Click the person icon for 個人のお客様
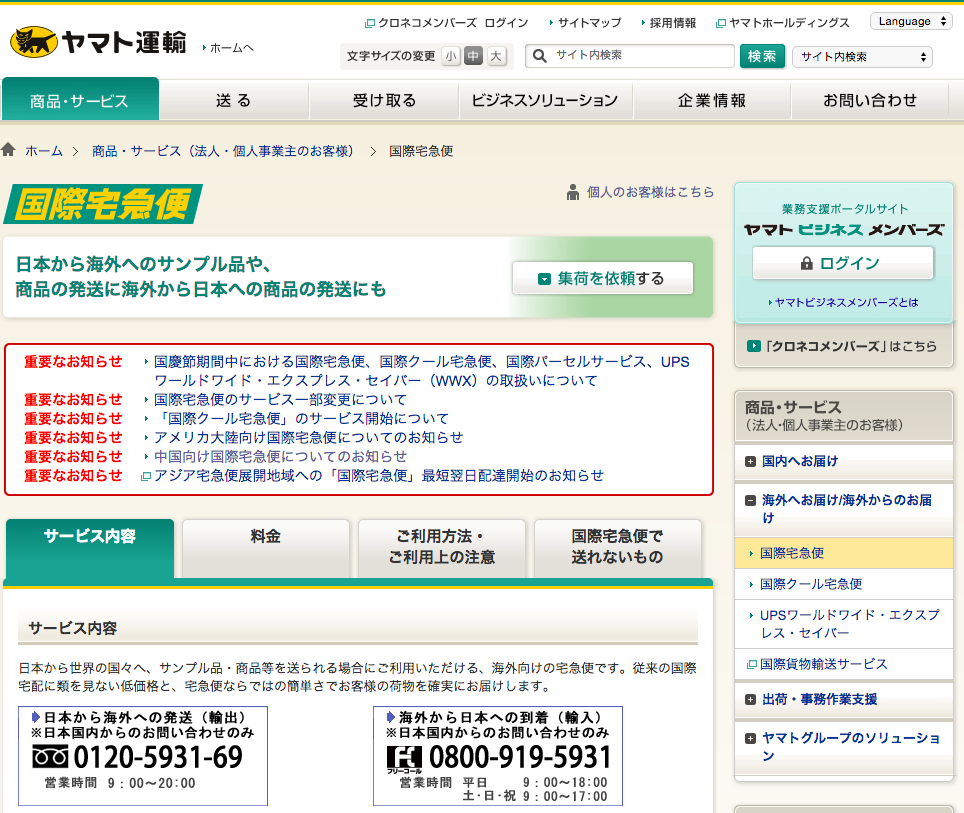Viewport: 964px width, 813px height. point(573,192)
